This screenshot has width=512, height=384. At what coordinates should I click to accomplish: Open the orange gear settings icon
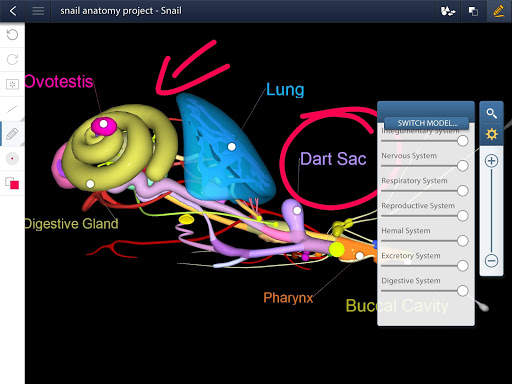[492, 134]
